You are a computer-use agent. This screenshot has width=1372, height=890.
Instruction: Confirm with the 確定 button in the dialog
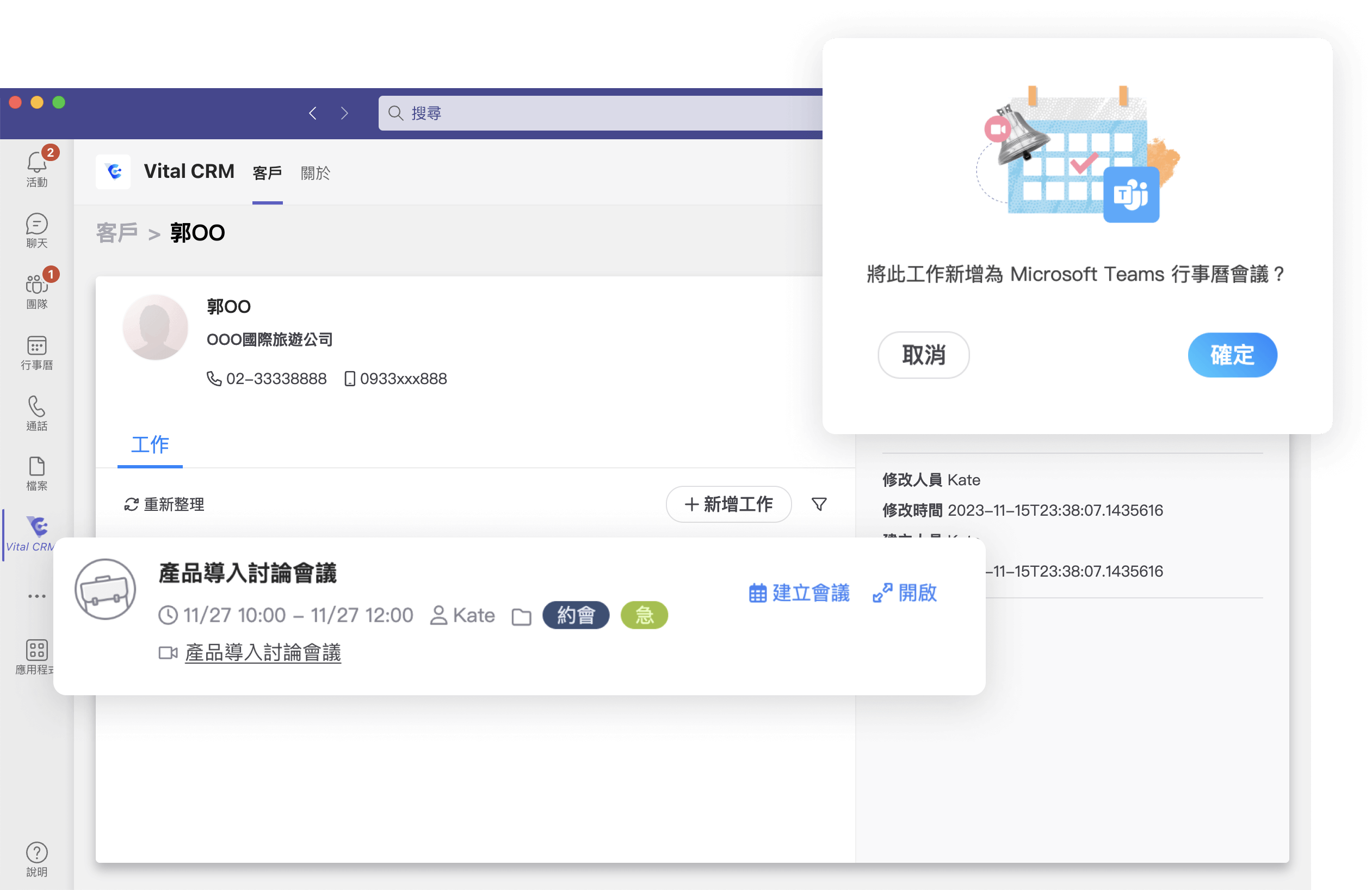[x=1232, y=355]
